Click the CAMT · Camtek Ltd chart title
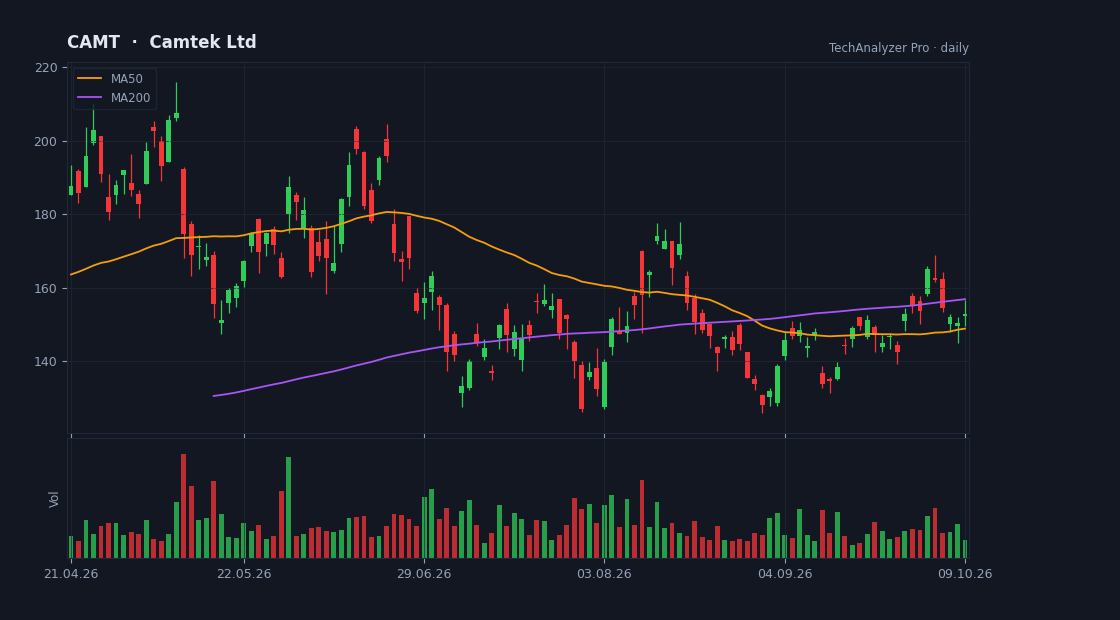This screenshot has width=1120, height=620. [161, 42]
